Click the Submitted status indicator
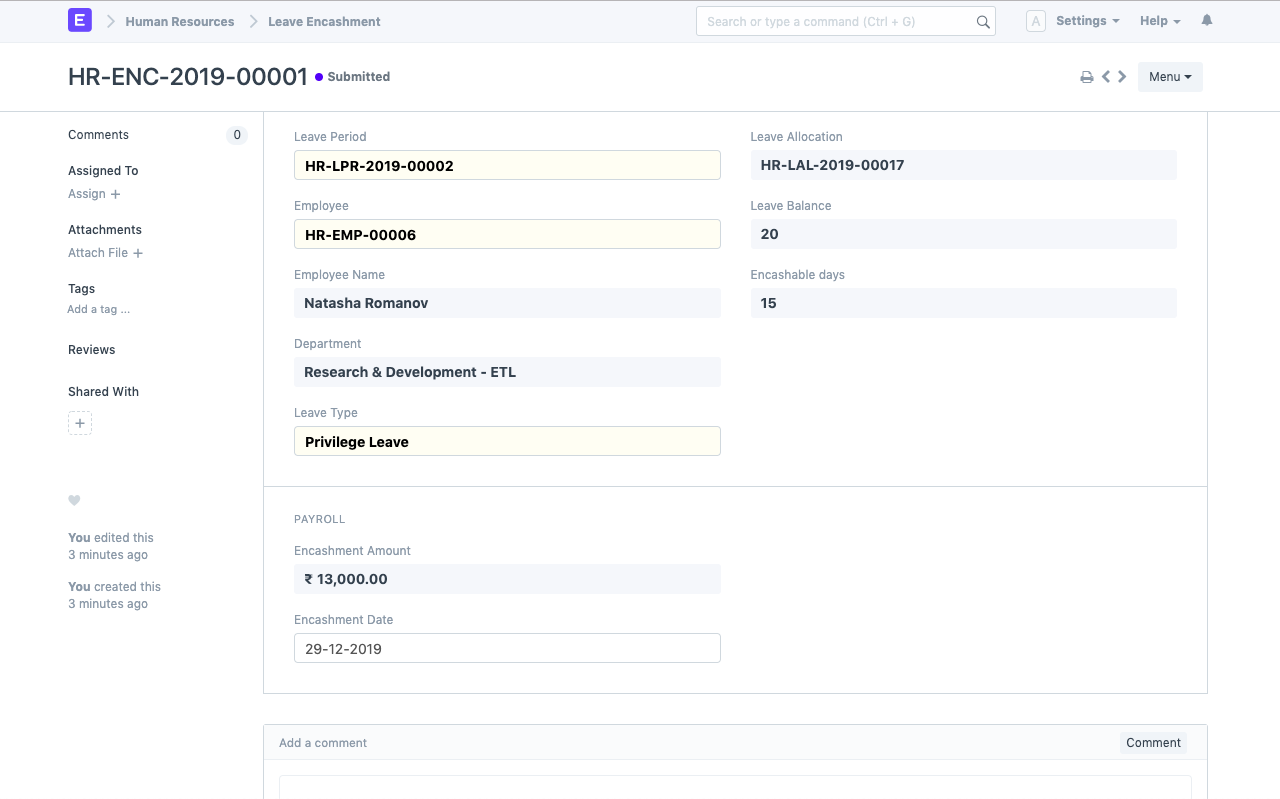Screen dimensions: 1280x799 353,77
